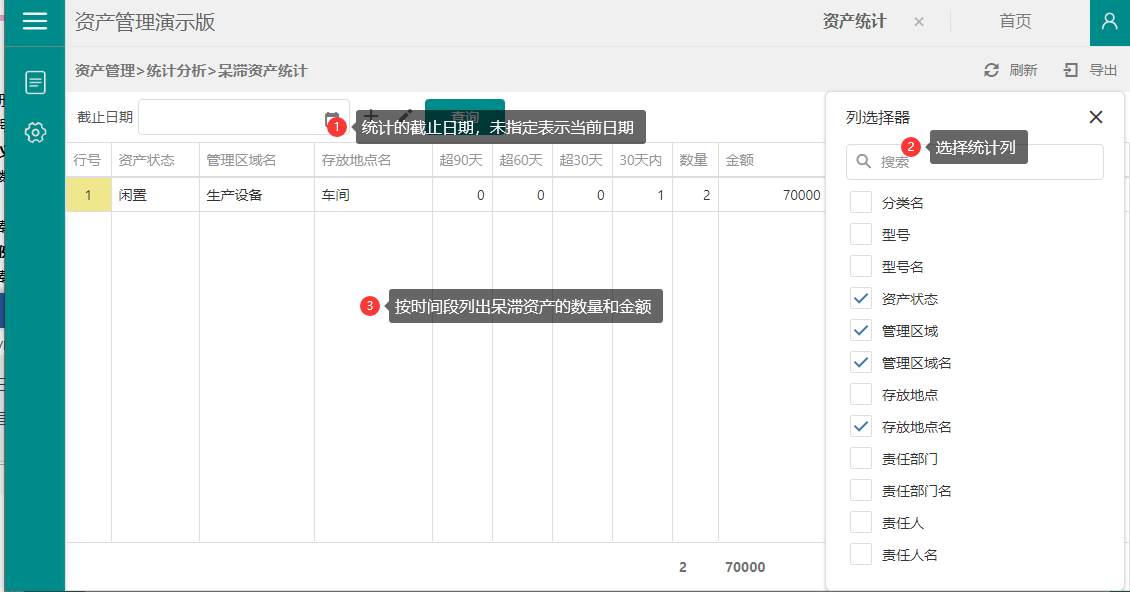Enable the 分类名 column checkbox

pyautogui.click(x=860, y=203)
